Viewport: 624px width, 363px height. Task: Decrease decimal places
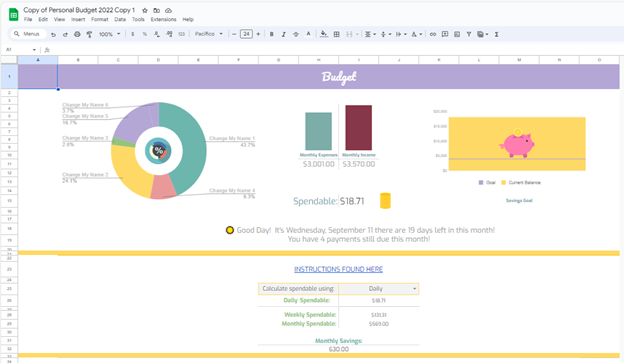(x=157, y=34)
